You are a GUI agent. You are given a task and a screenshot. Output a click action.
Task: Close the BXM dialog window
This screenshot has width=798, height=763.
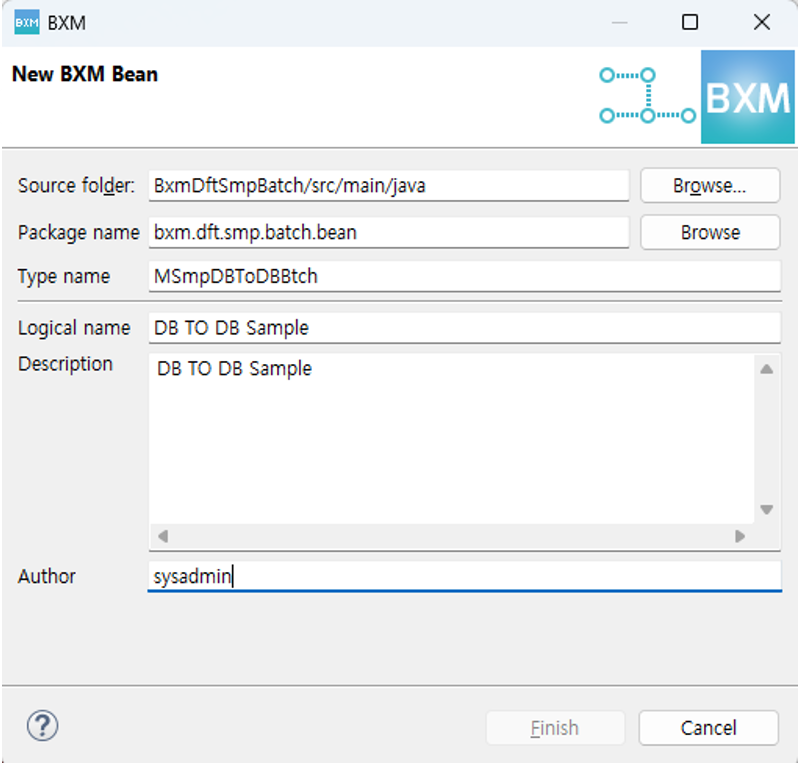(761, 22)
